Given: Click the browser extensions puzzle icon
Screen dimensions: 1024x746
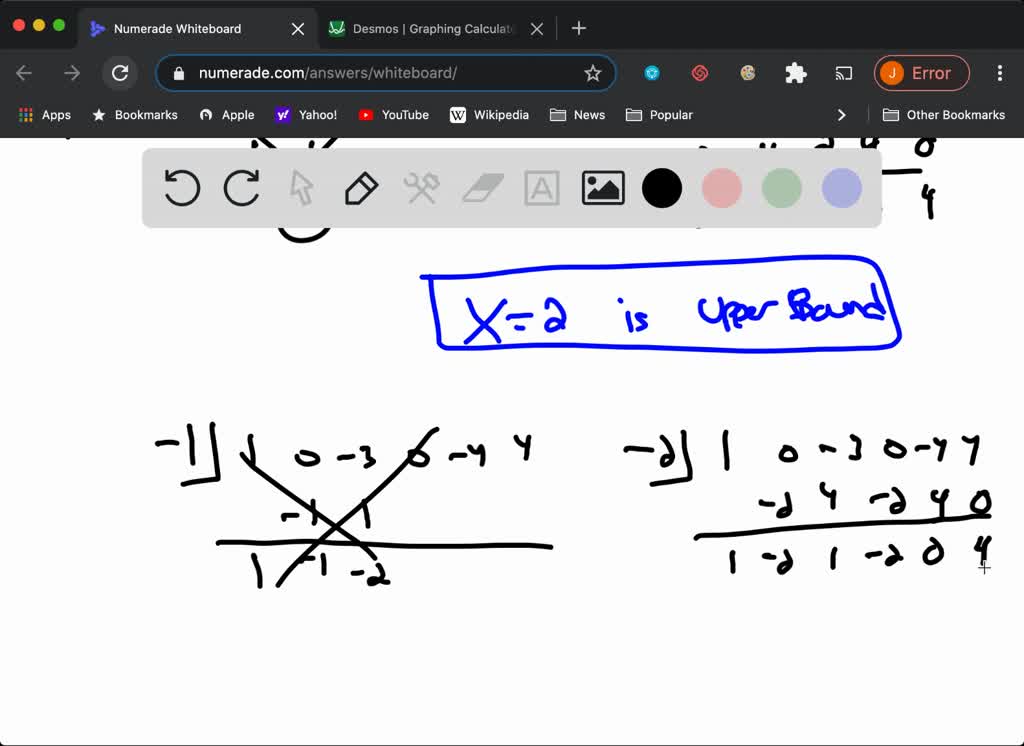Looking at the screenshot, I should tap(795, 73).
